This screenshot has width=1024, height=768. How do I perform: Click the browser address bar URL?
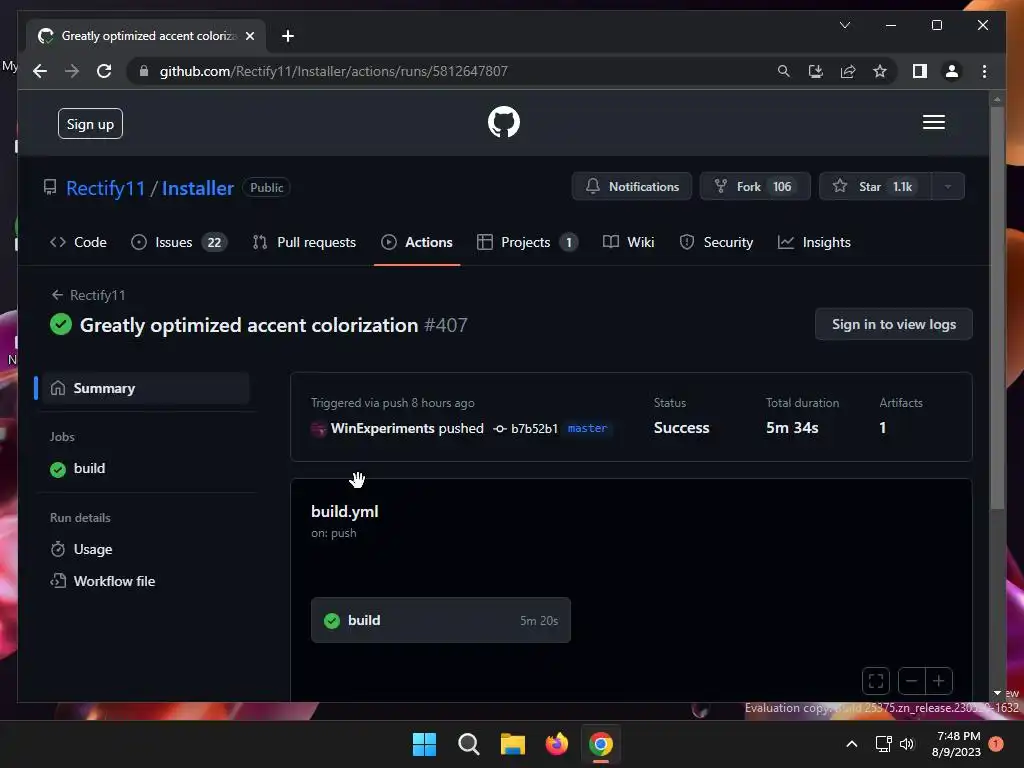(333, 71)
